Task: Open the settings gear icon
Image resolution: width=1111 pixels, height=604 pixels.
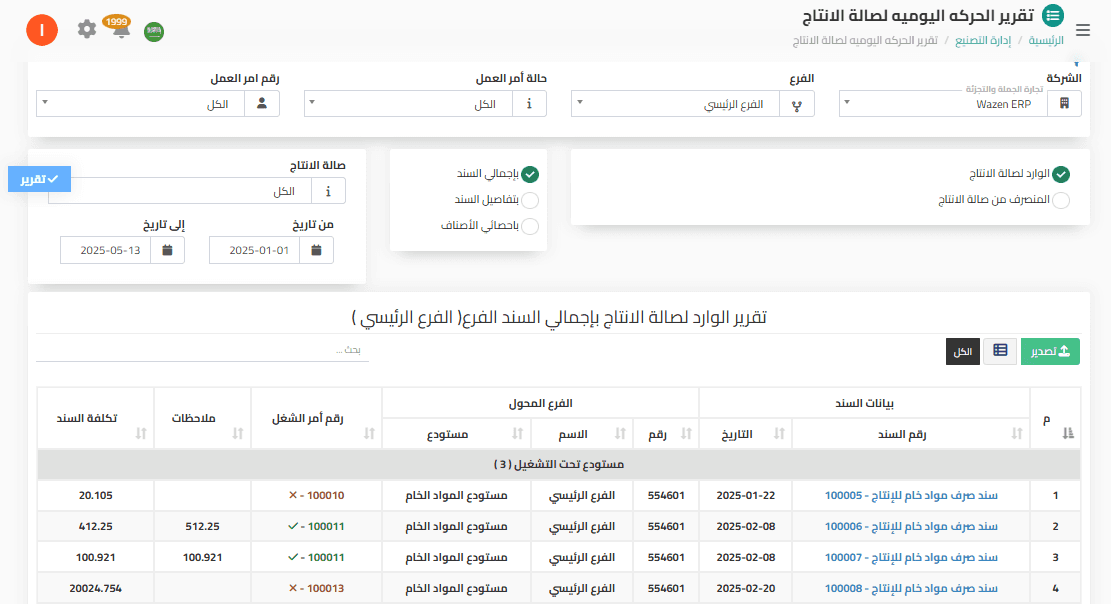Action: pos(87,30)
